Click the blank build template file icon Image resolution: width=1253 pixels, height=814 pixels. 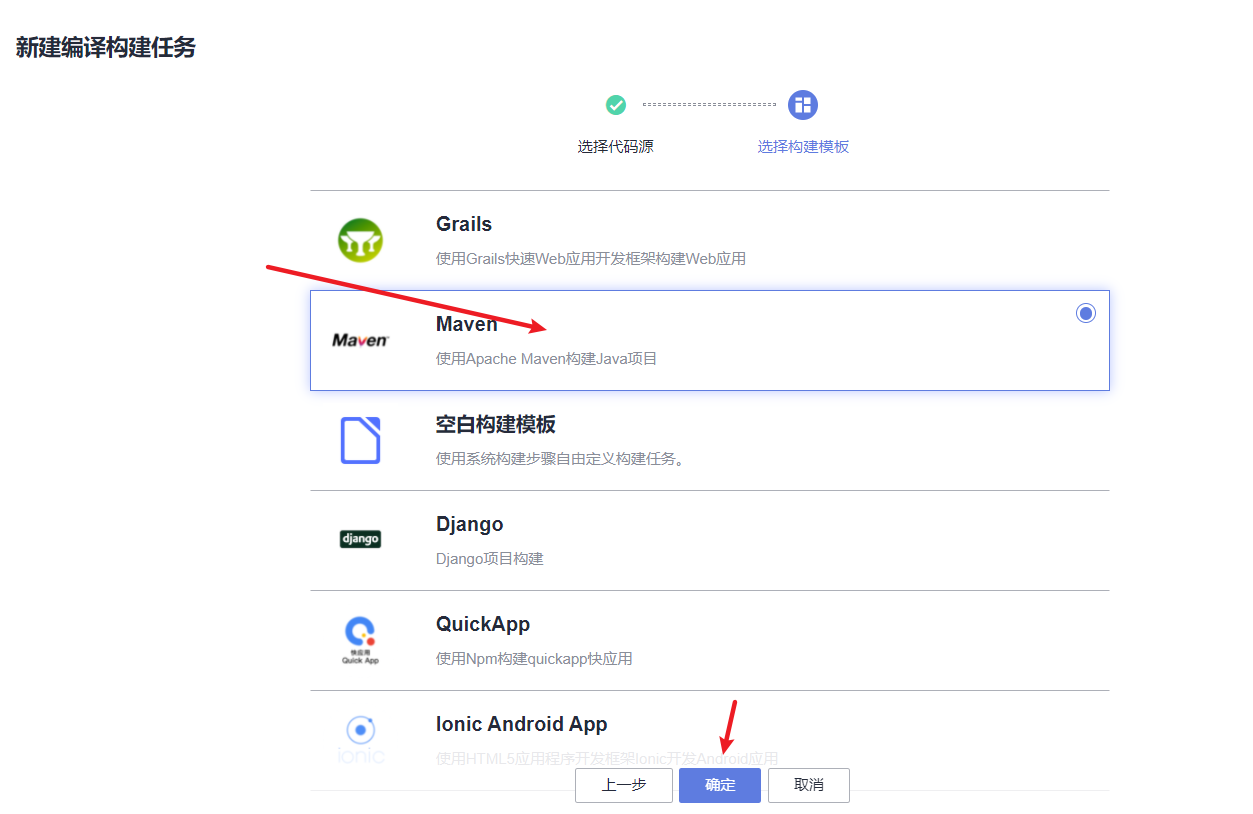click(x=360, y=440)
